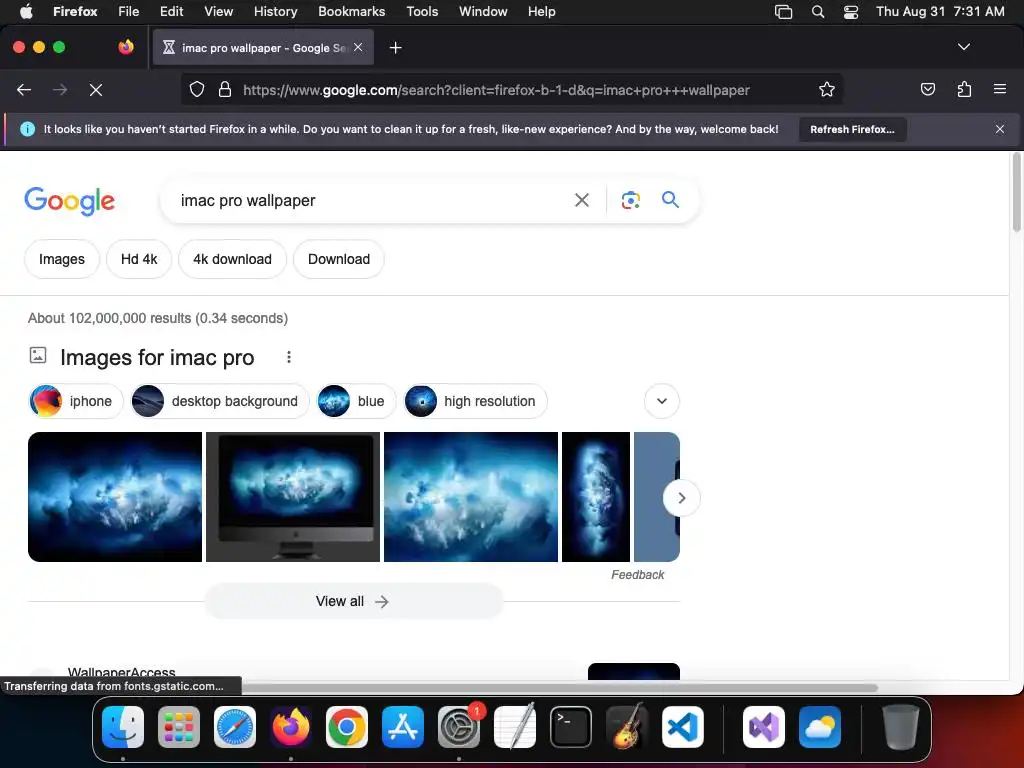1024x768 pixels.
Task: Open the Edit menu
Action: pyautogui.click(x=171, y=11)
